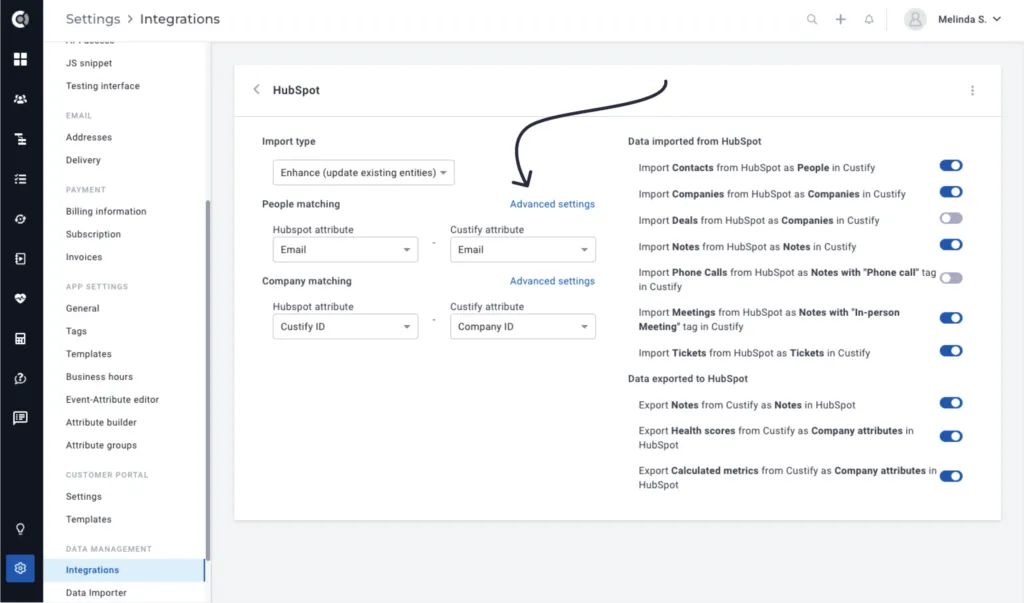Click the hierarchy tree icon in left rail
The image size is (1024, 603).
tap(20, 139)
